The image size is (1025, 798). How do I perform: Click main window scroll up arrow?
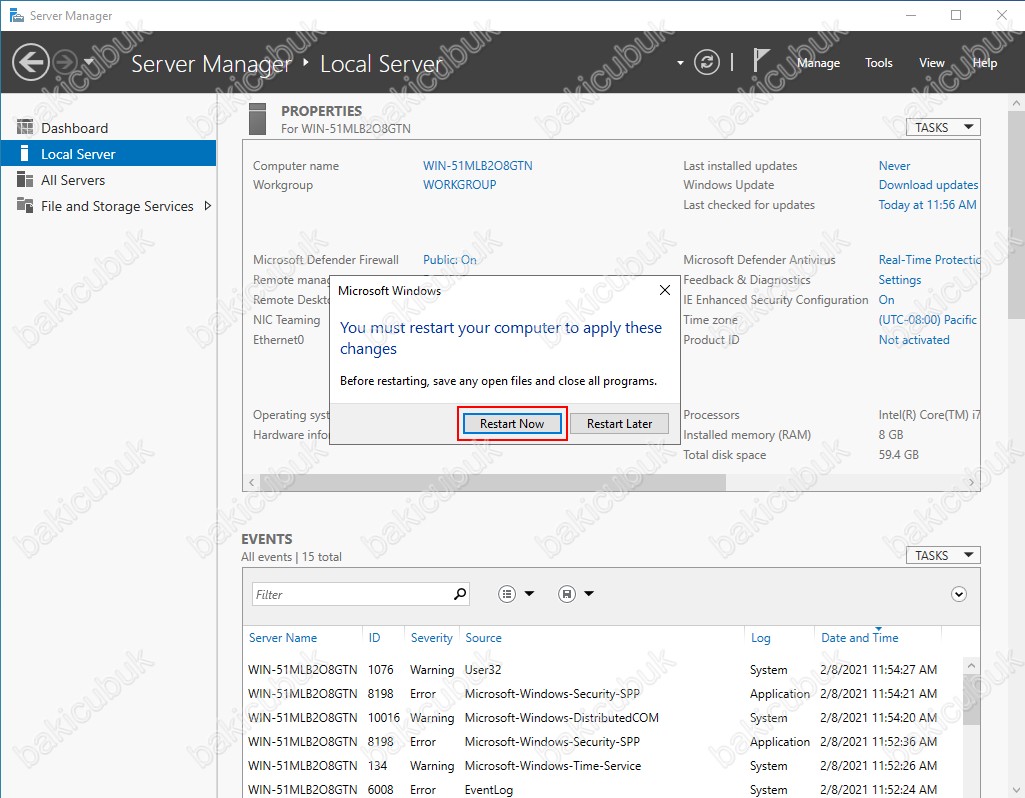click(1017, 103)
